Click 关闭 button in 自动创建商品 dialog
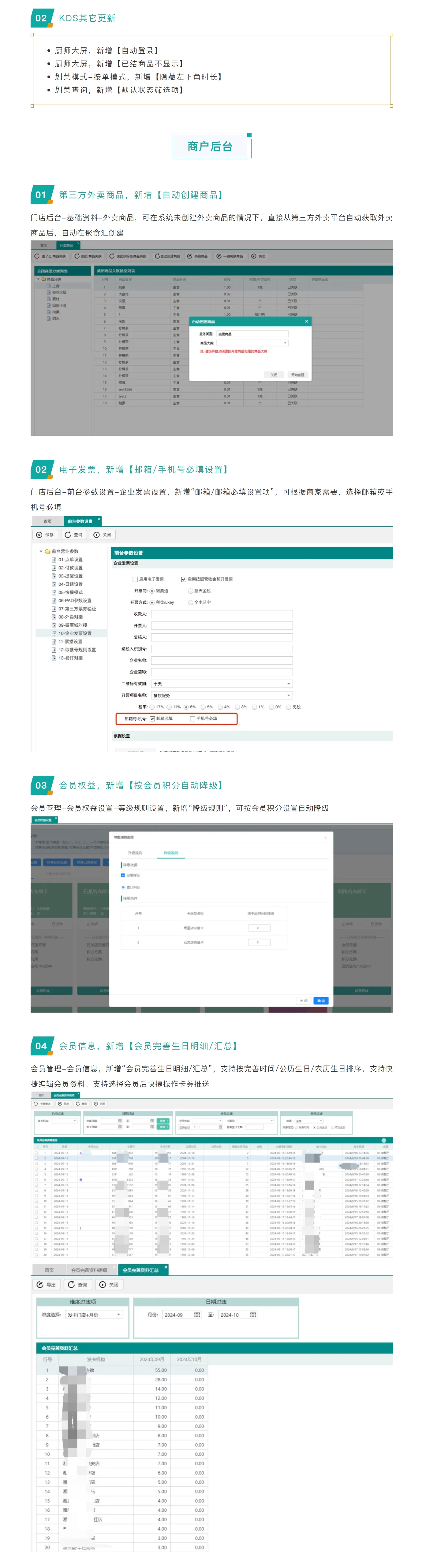422x1568 pixels. click(x=274, y=375)
